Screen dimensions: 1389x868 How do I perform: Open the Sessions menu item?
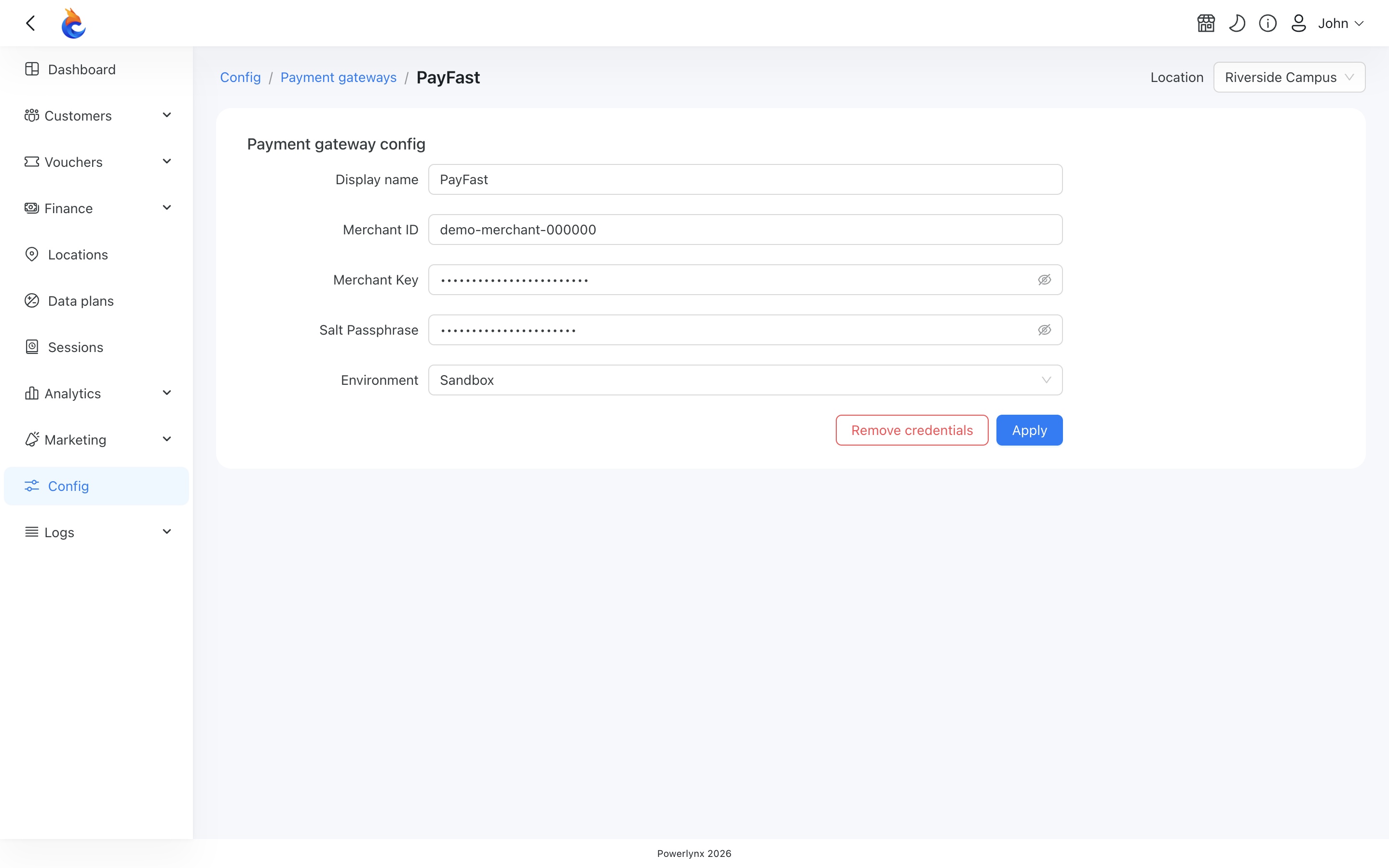coord(96,347)
